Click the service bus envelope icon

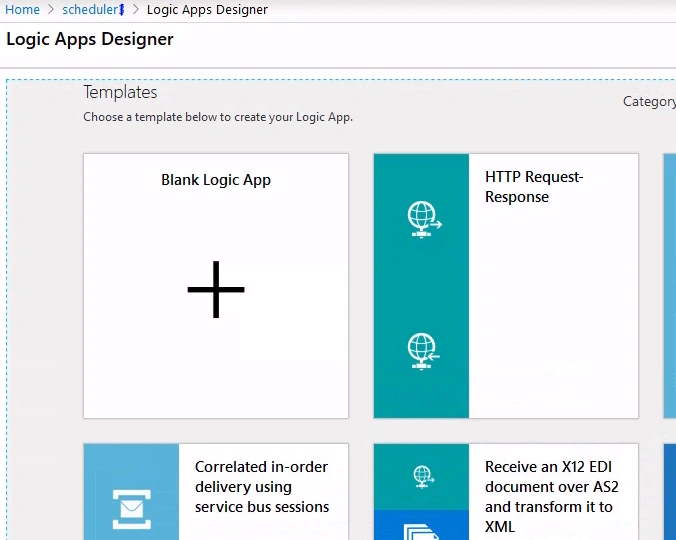point(131,509)
